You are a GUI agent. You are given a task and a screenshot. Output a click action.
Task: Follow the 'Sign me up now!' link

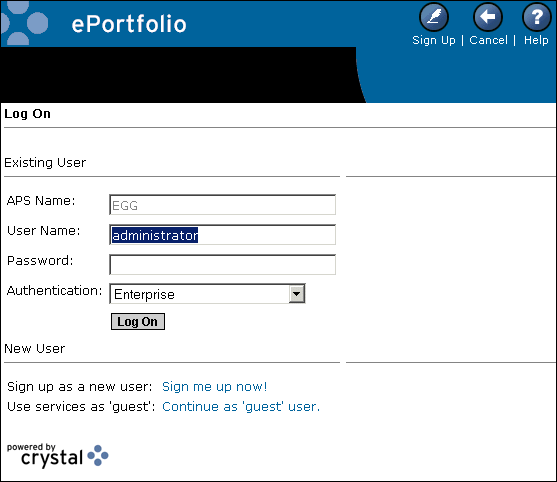215,386
